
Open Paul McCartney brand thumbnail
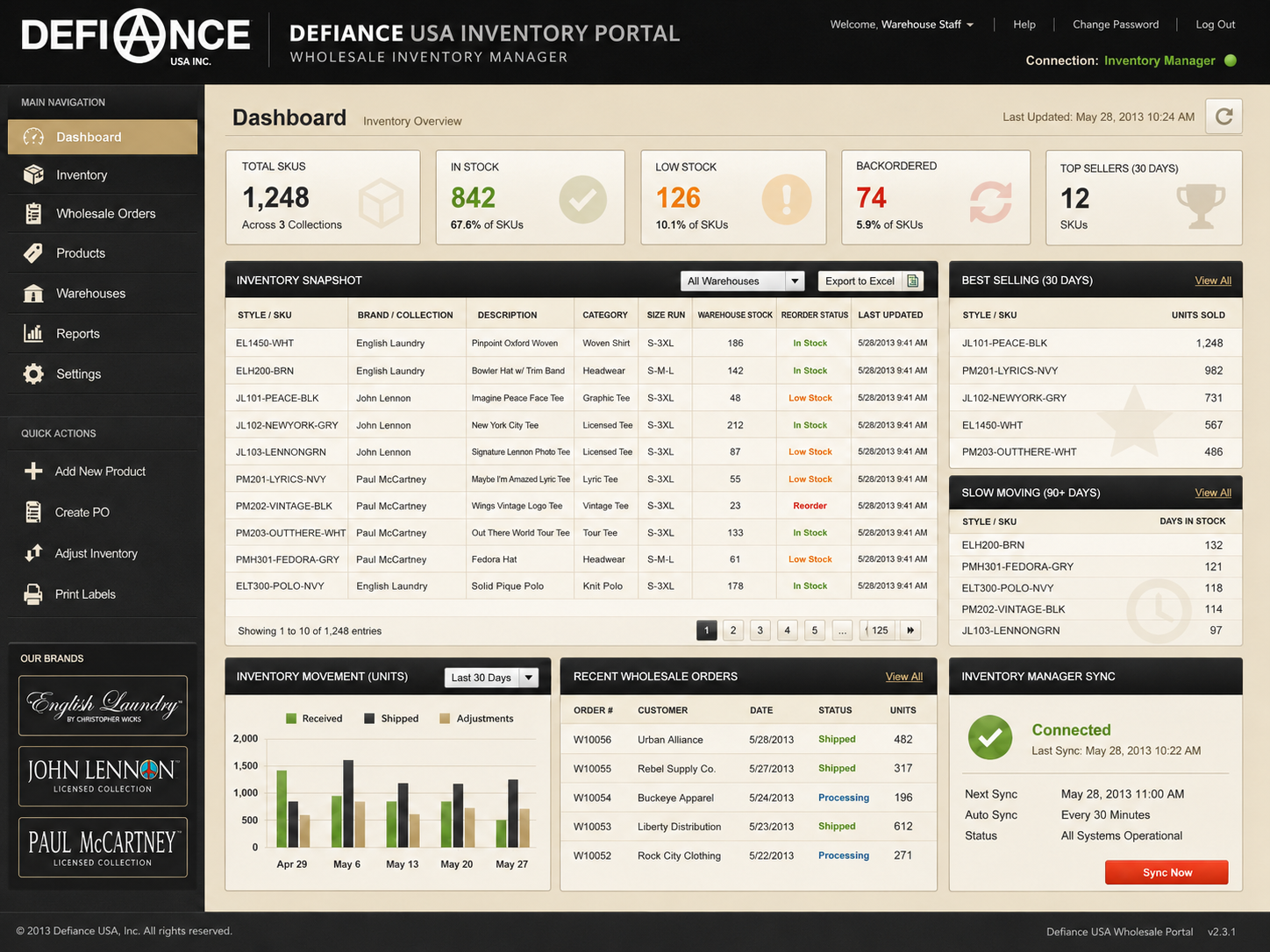(103, 847)
